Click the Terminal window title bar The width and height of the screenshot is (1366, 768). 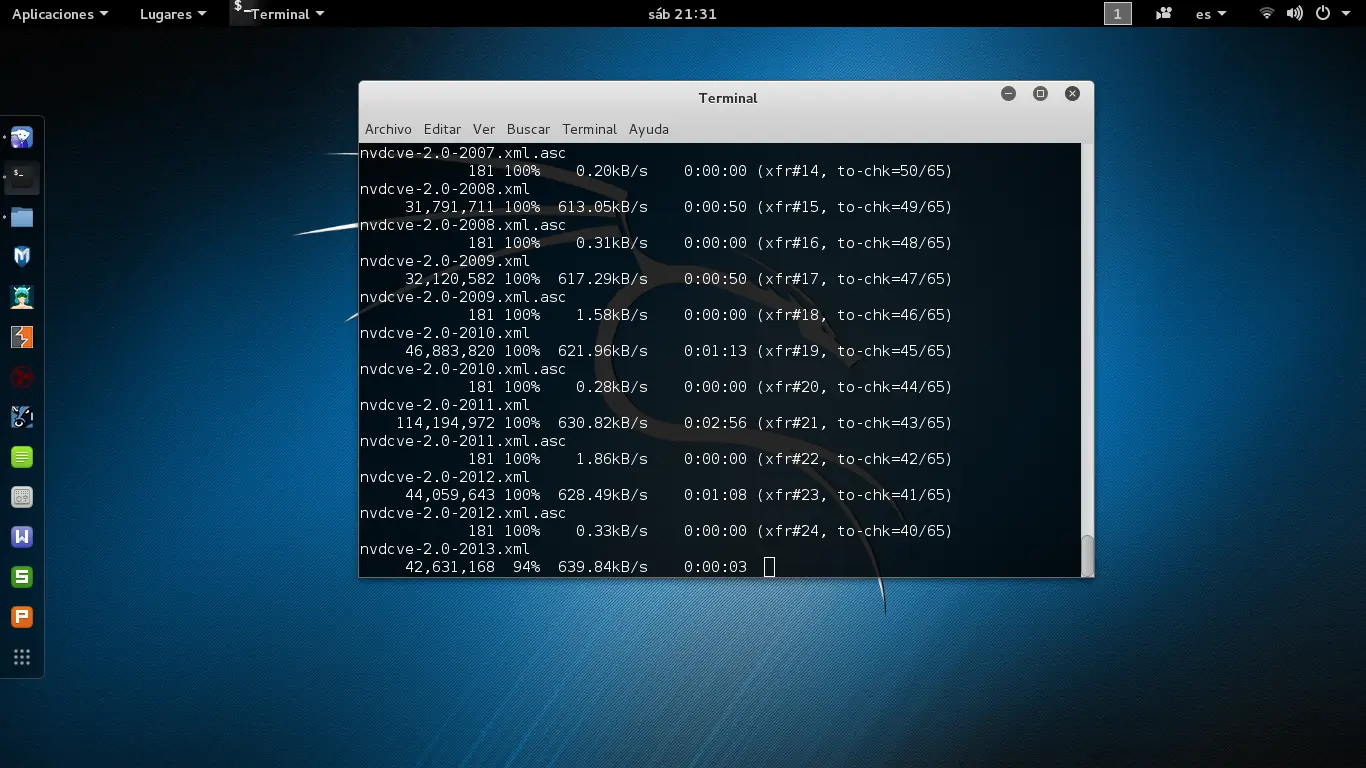(726, 97)
